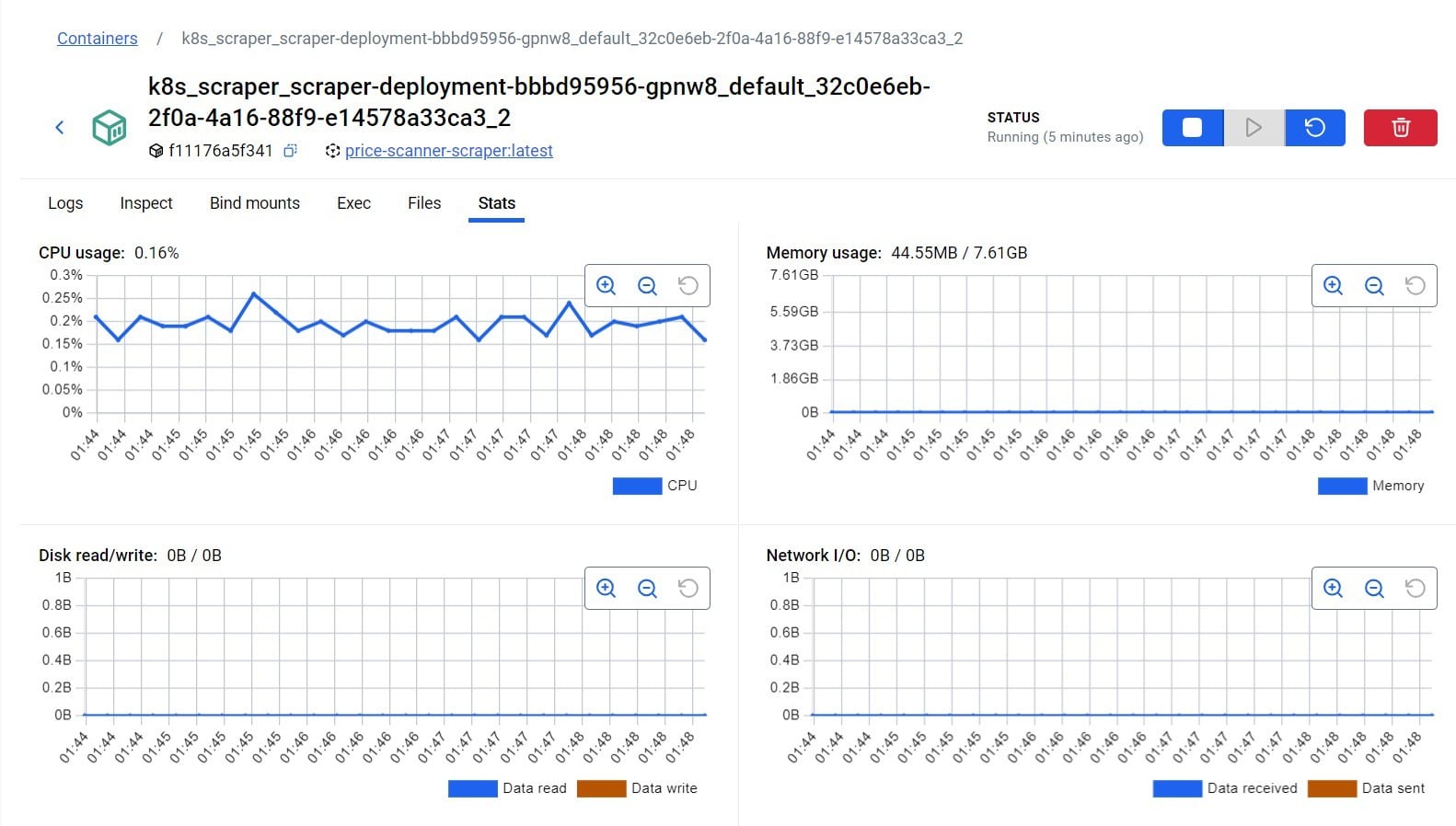
Task: Go back using left chevron arrow
Action: pos(60,128)
